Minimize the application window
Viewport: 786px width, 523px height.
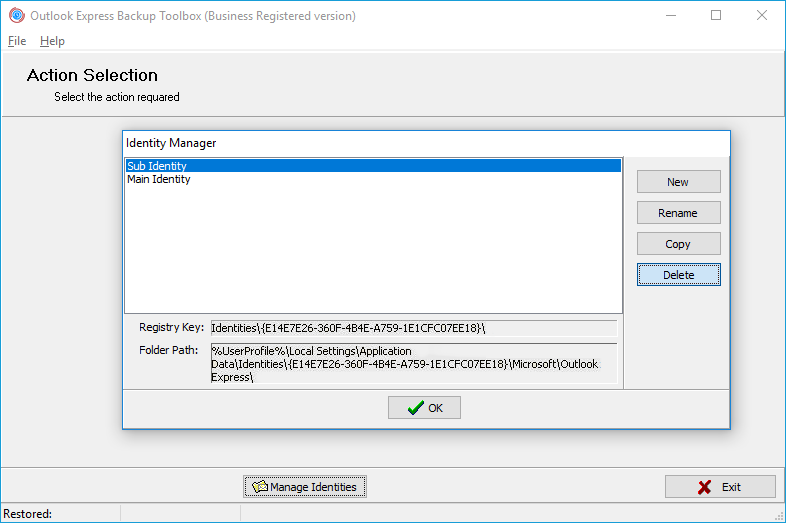670,15
